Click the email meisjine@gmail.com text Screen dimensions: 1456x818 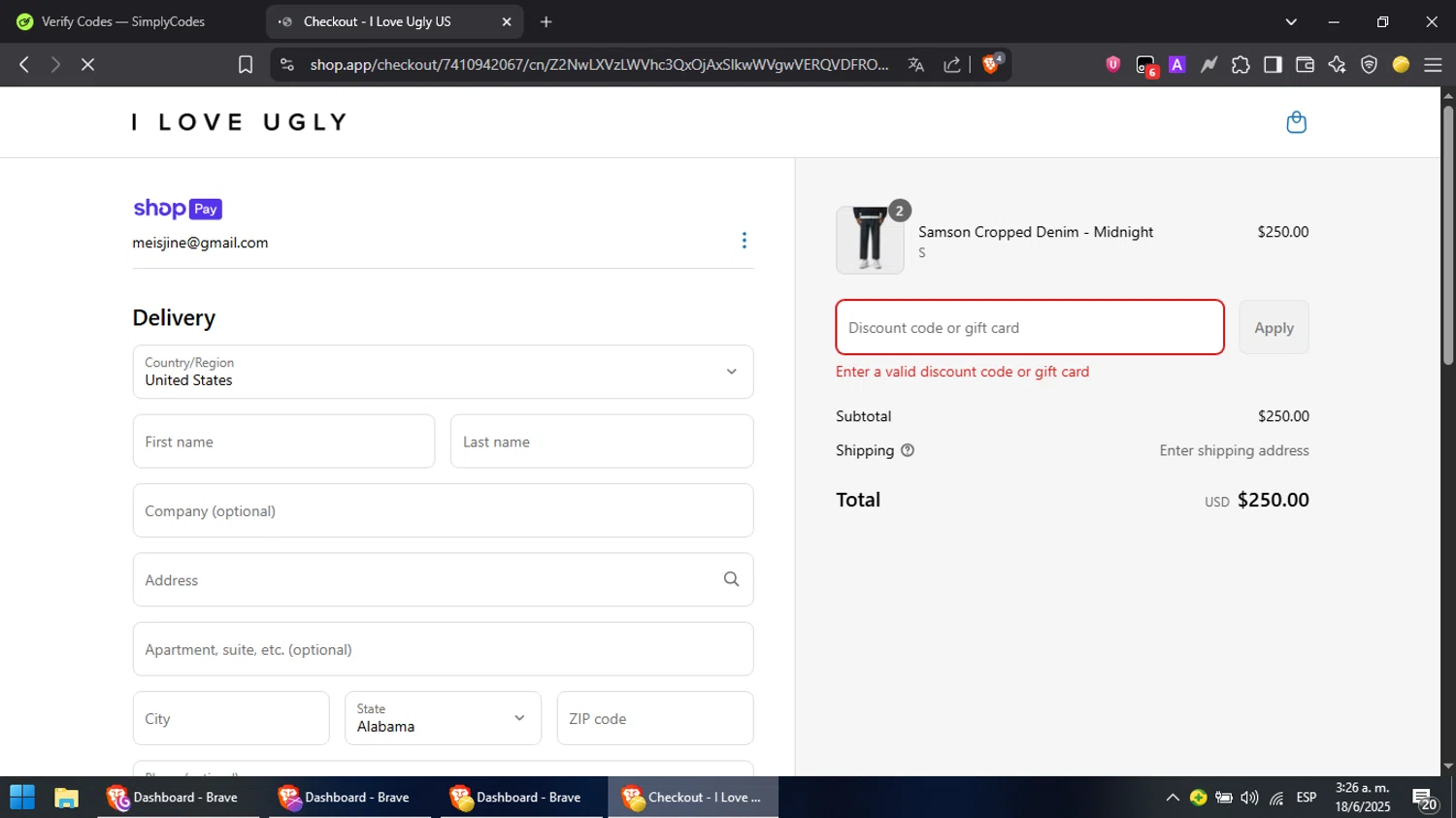pos(200,243)
